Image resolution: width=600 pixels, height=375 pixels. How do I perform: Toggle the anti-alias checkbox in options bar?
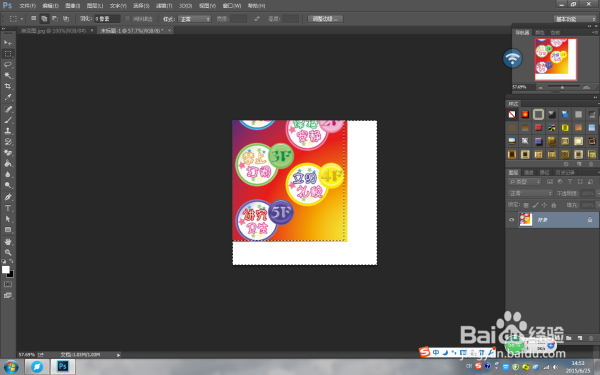coord(128,19)
